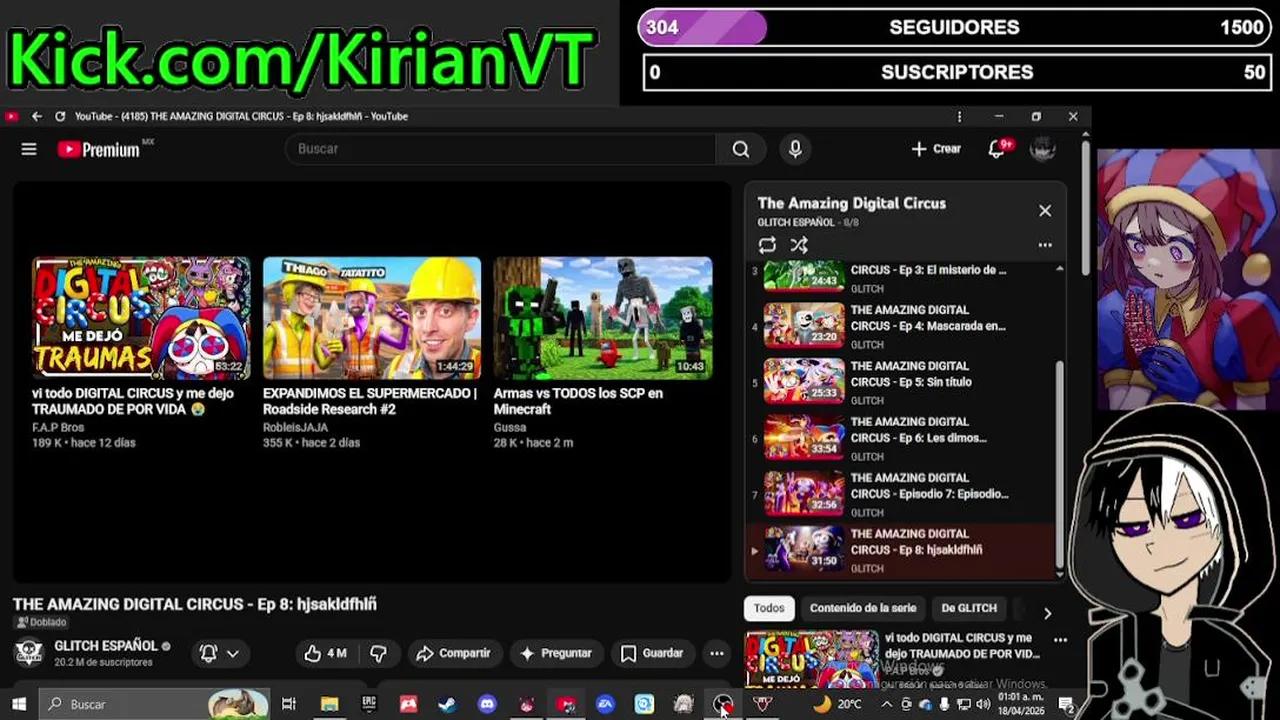Open weather widget showing 20°C
Screen dimensions: 1280x720
tap(838, 704)
